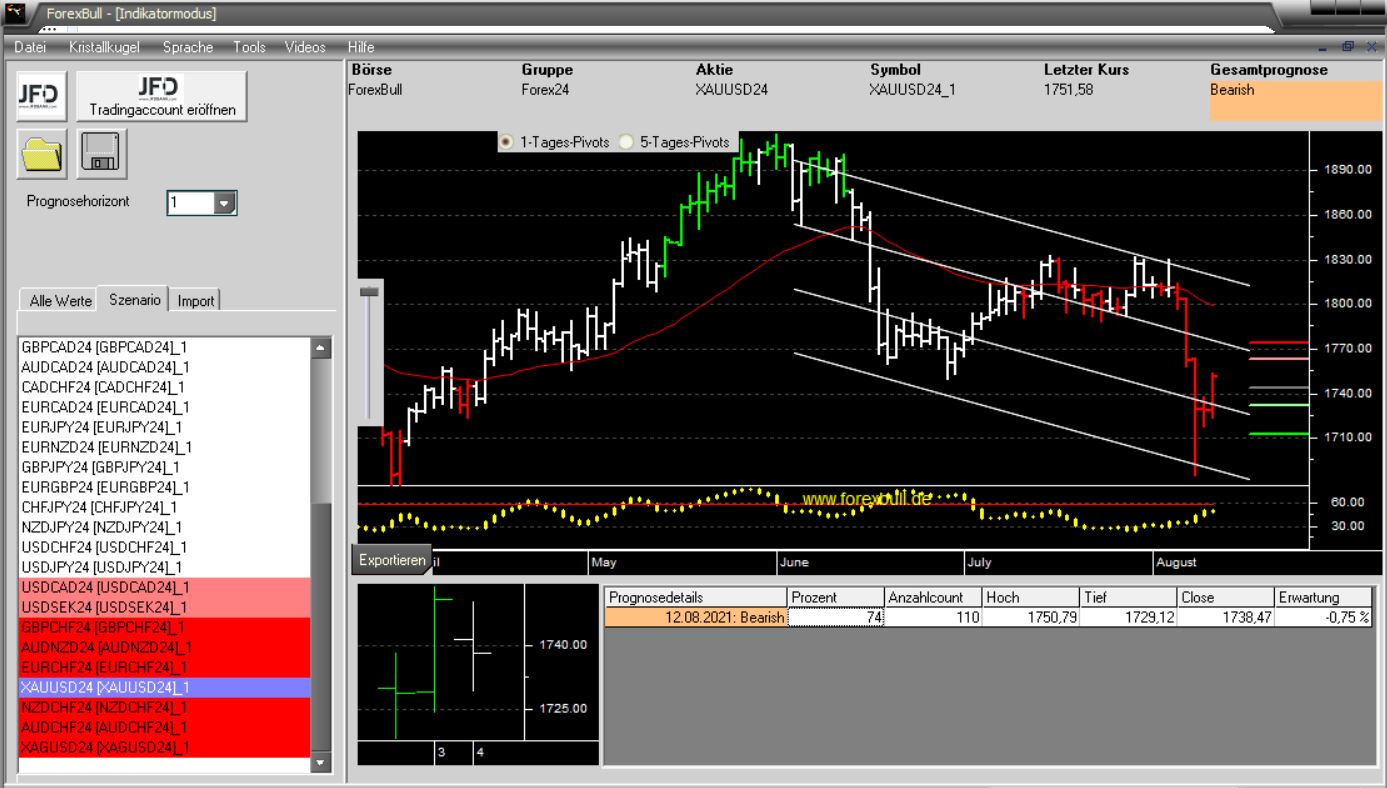Image resolution: width=1387 pixels, height=788 pixels.
Task: Click the 12.08.2021: Bearish forecast cell
Action: [696, 618]
